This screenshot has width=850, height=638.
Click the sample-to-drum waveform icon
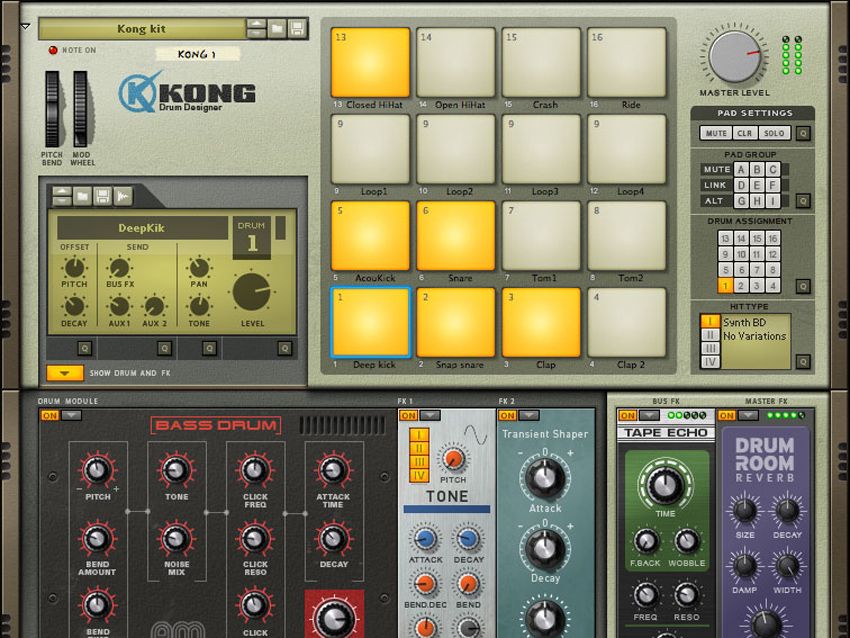(x=123, y=196)
